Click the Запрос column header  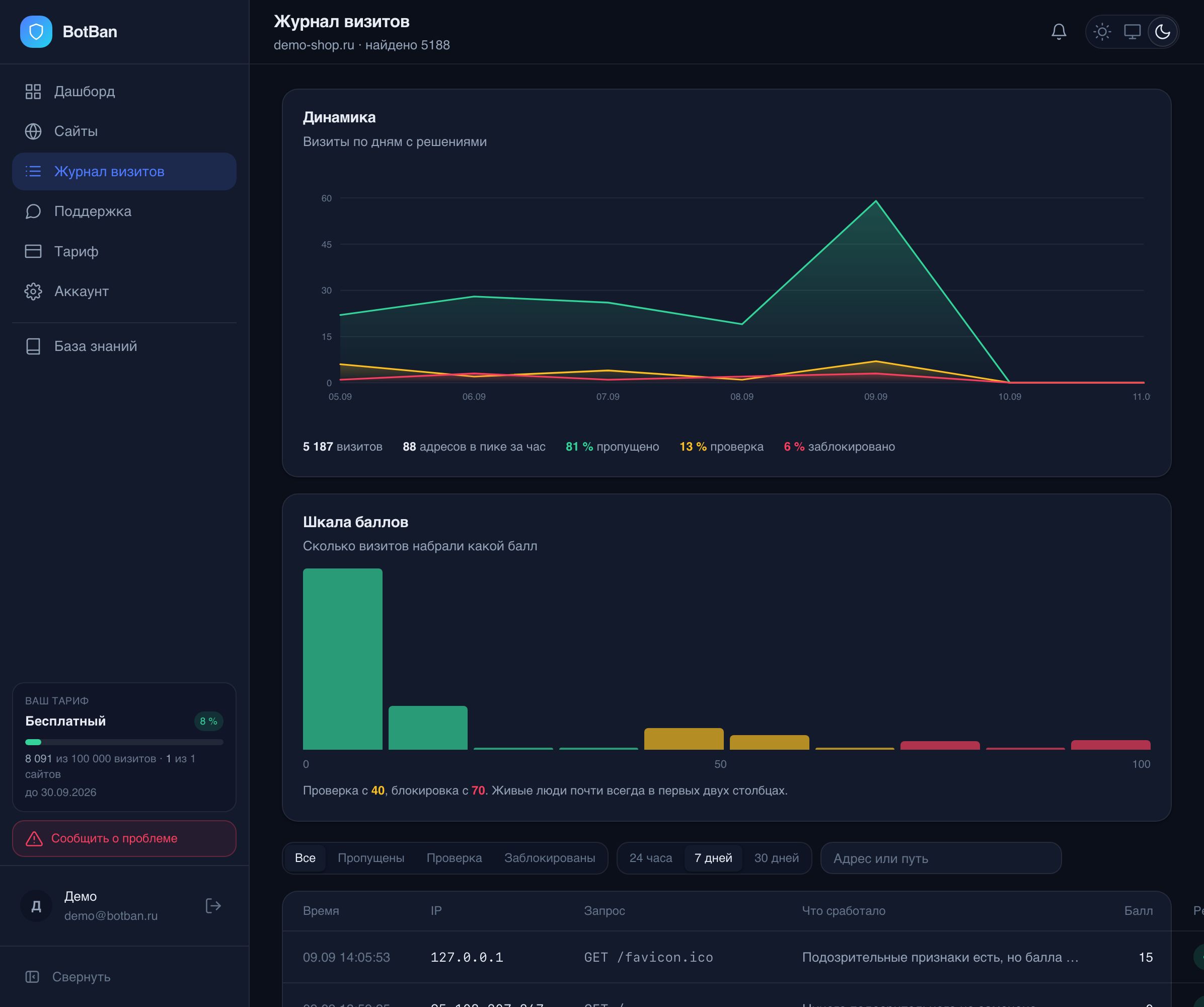605,911
